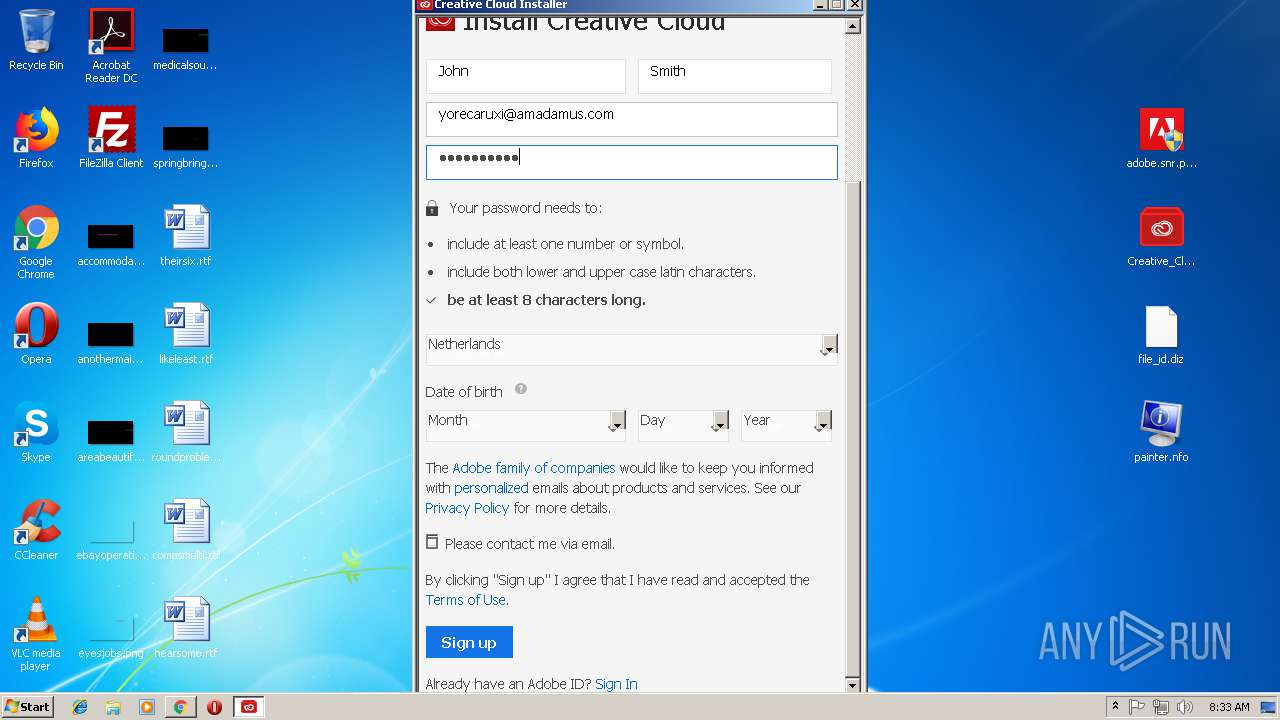Image resolution: width=1280 pixels, height=720 pixels.
Task: Open Windows Explorer taskbar icon
Action: (113, 707)
